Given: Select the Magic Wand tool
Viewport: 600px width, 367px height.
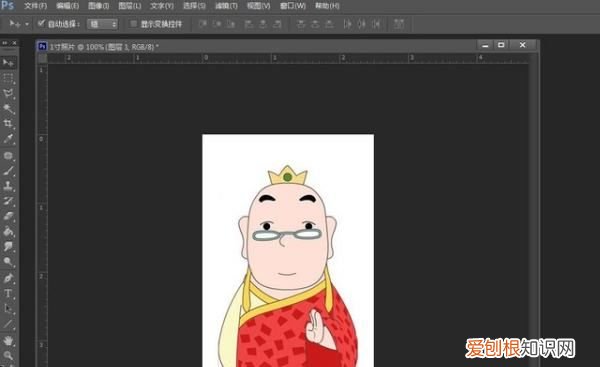Looking at the screenshot, I should point(8,109).
